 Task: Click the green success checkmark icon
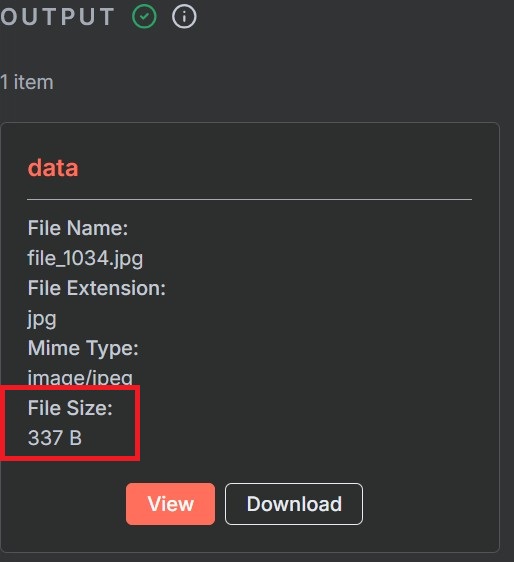[144, 16]
